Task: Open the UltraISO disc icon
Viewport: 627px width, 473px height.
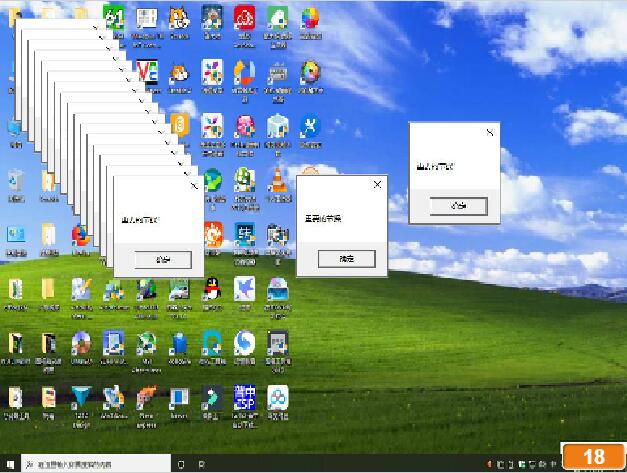Action: (81, 343)
